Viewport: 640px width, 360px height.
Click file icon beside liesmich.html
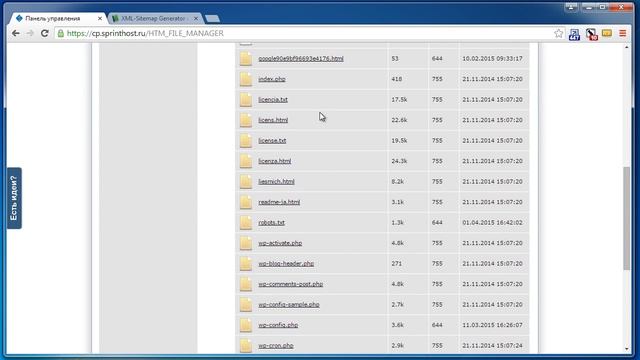pos(246,181)
